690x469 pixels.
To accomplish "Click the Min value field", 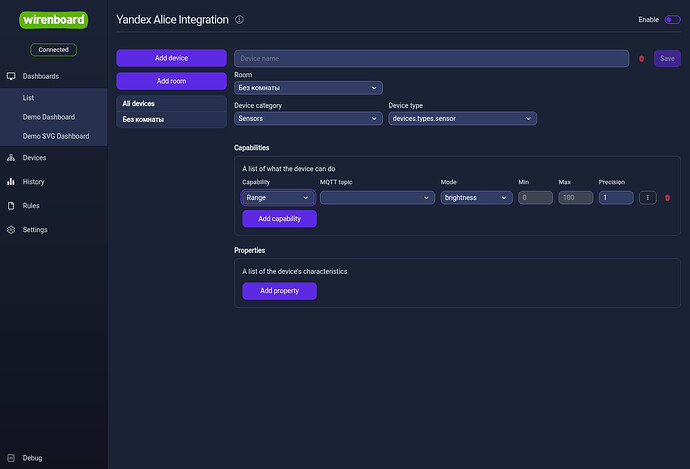I will pyautogui.click(x=536, y=198).
